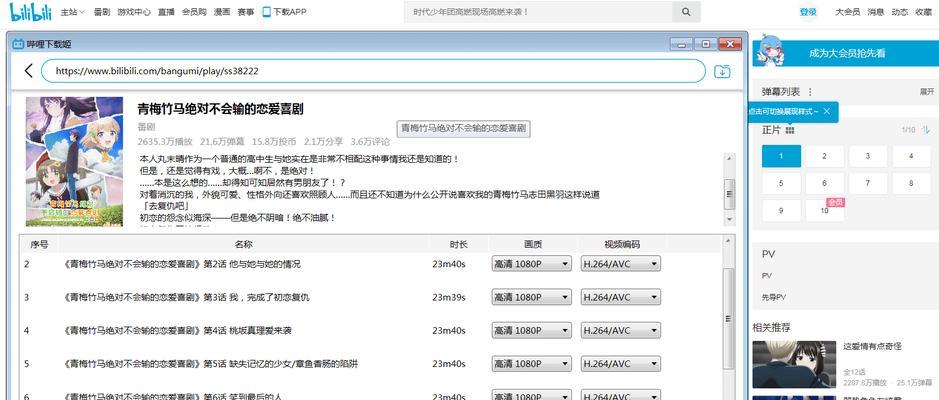
Task: Open 会员购 in the header
Action: coord(194,11)
